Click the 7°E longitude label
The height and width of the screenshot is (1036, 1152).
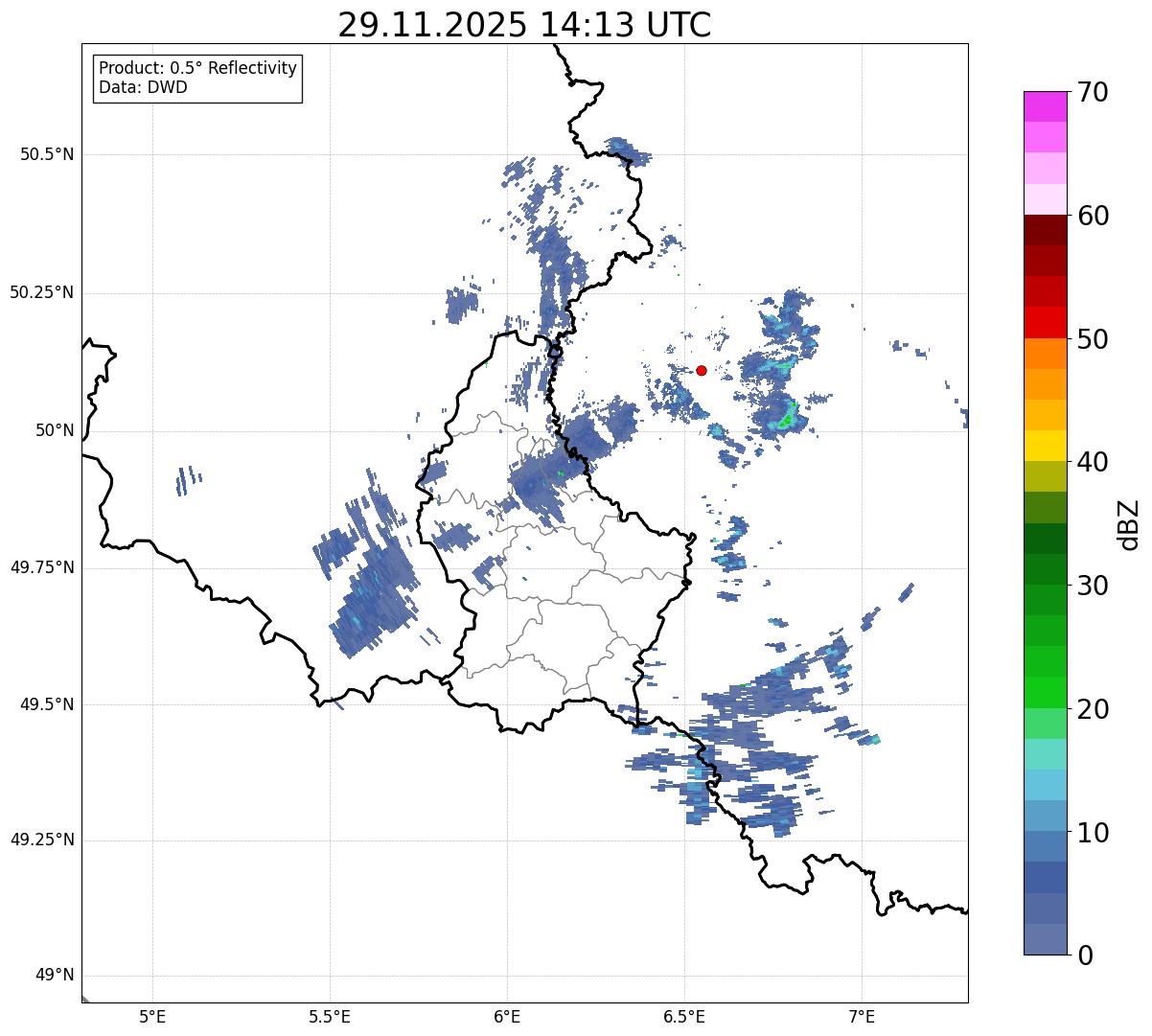862,1017
